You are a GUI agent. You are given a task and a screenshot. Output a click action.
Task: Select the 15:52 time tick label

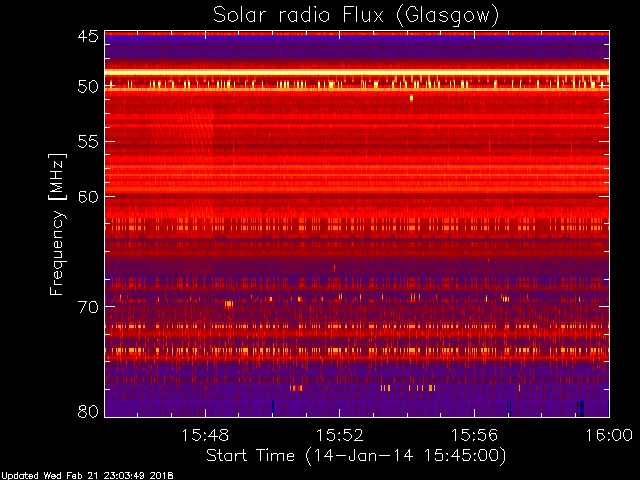[x=340, y=435]
